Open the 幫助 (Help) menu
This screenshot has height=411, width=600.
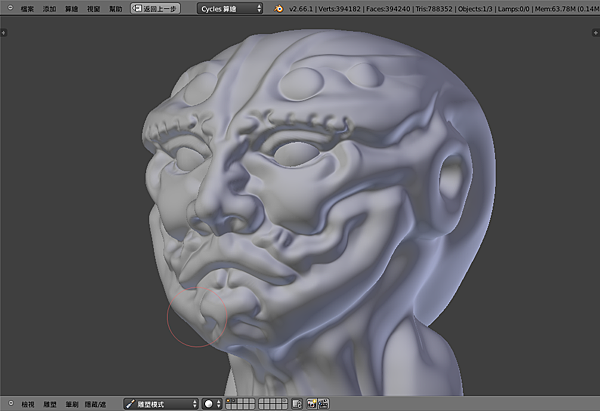point(116,8)
